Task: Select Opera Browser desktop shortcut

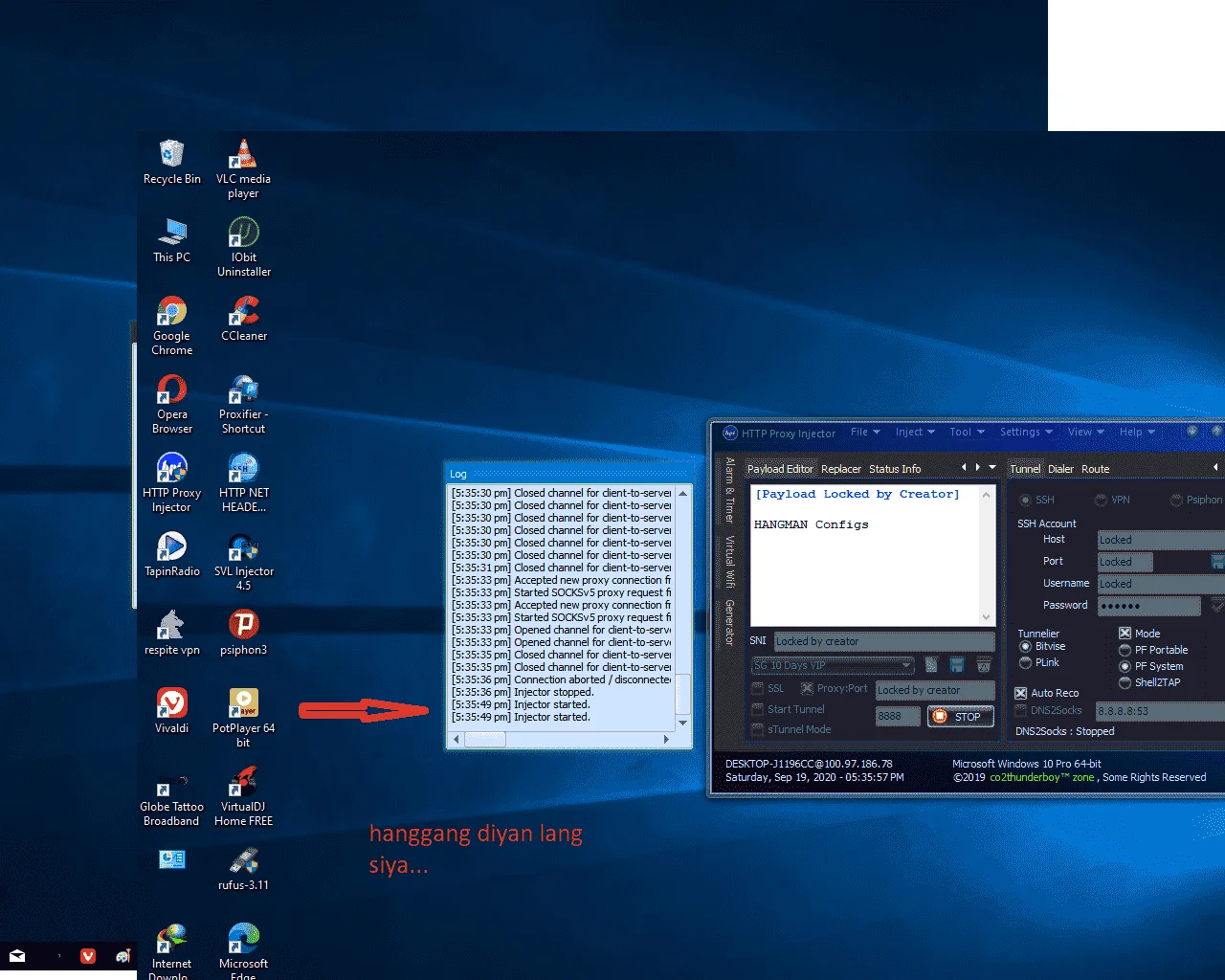Action: (172, 404)
